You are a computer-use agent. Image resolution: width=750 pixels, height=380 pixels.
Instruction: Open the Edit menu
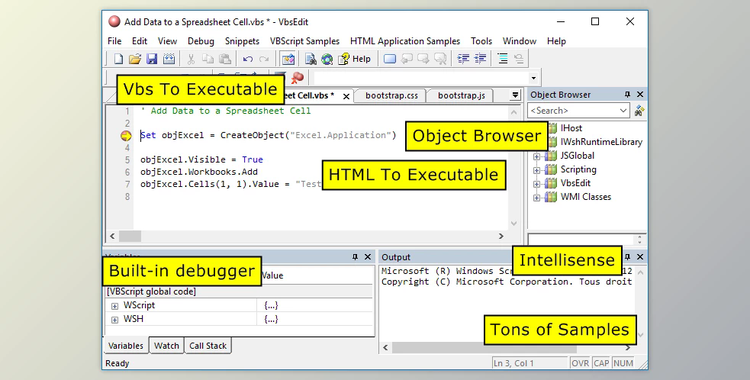[x=140, y=41]
